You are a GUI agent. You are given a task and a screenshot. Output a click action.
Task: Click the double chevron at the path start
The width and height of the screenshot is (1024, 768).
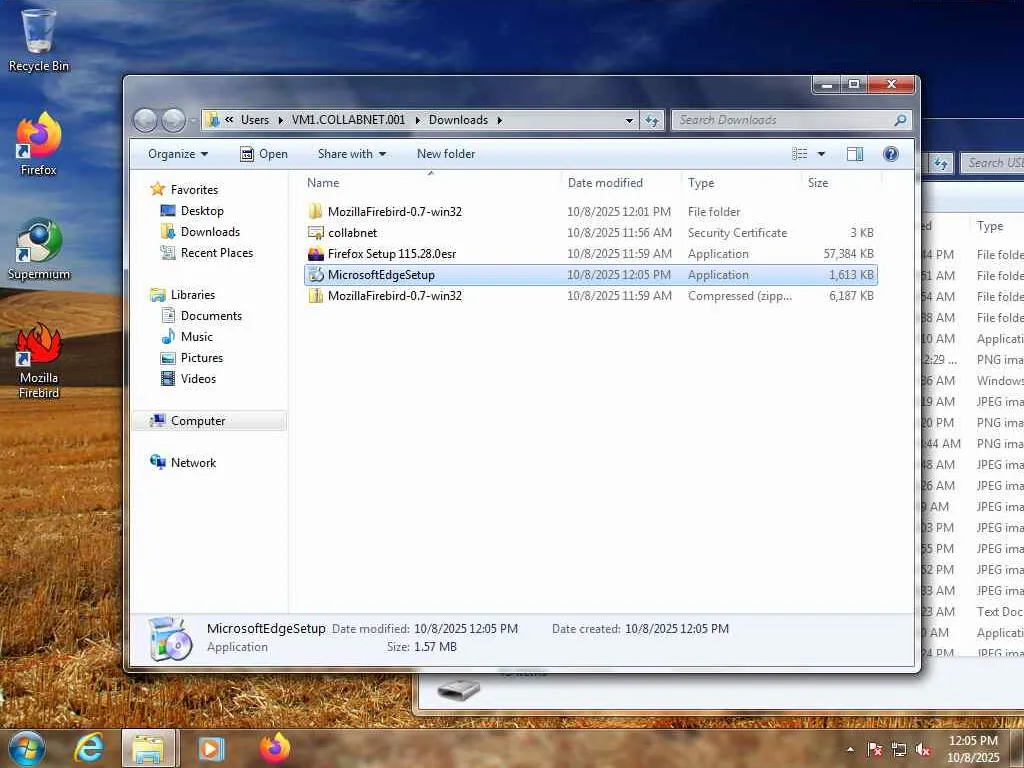[229, 120]
